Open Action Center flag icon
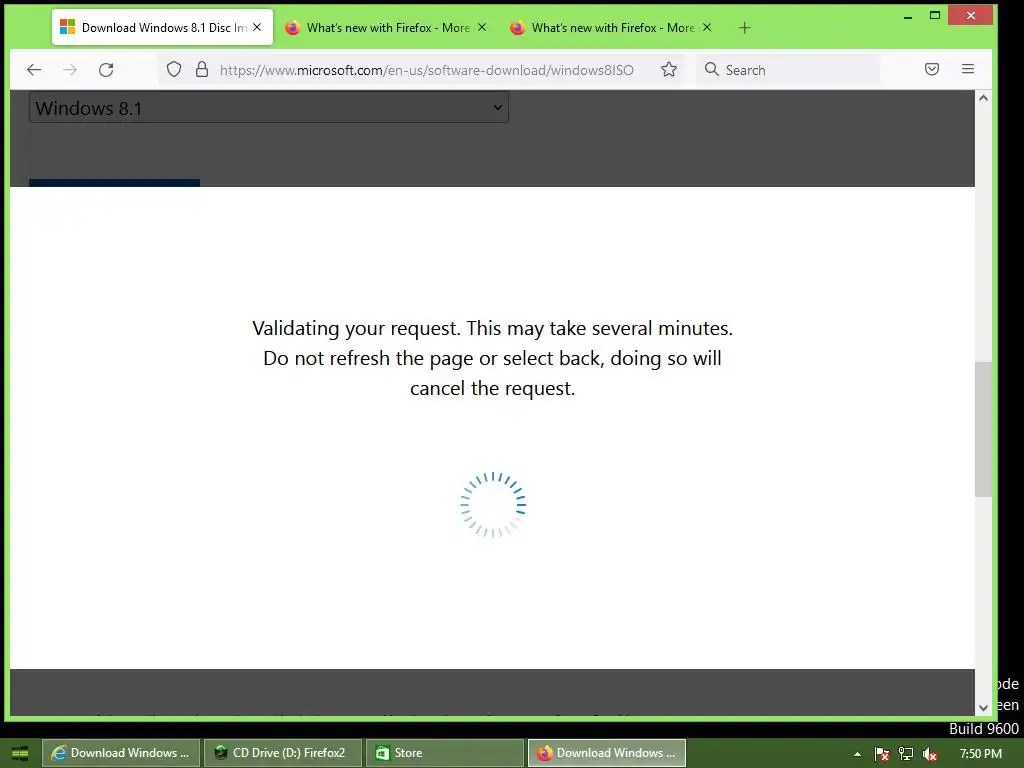This screenshot has height=768, width=1024. point(882,754)
